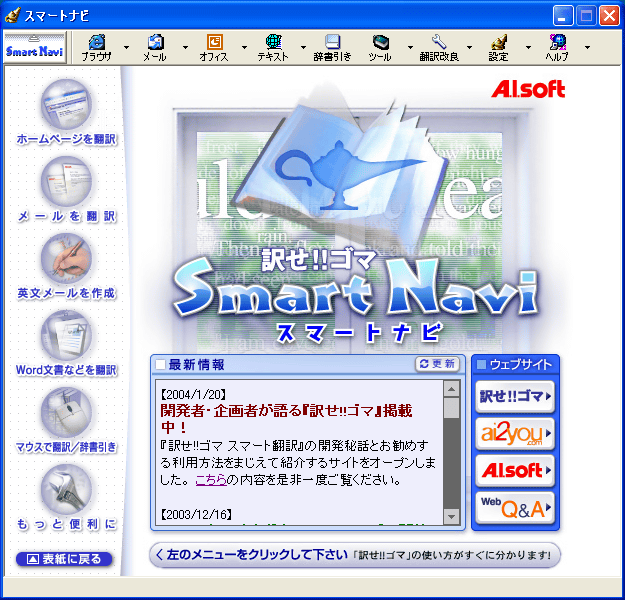This screenshot has height=600, width=625.
Task: Click the 【2003/12/16】 news date
Action: [196, 514]
